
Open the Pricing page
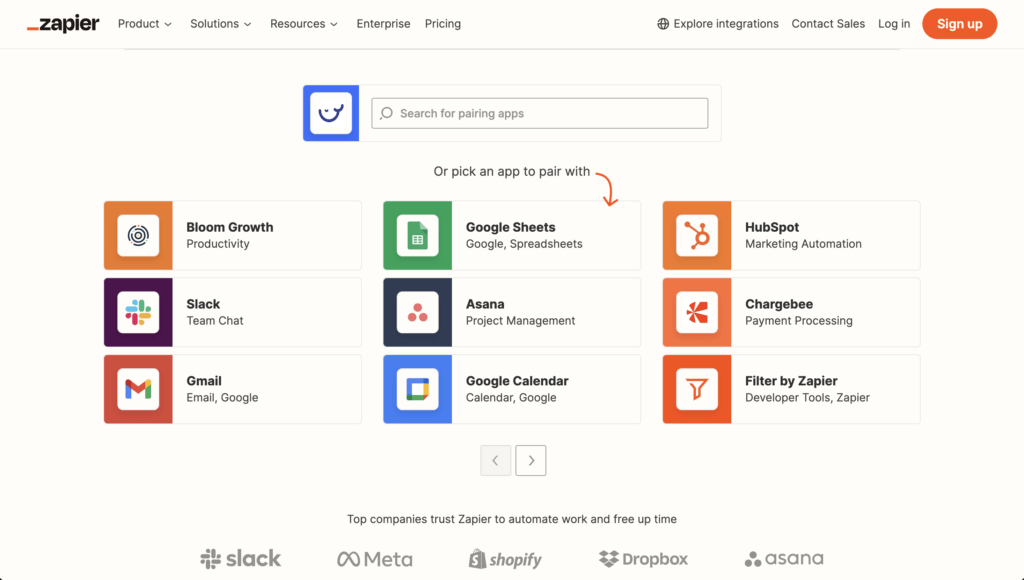coord(442,24)
